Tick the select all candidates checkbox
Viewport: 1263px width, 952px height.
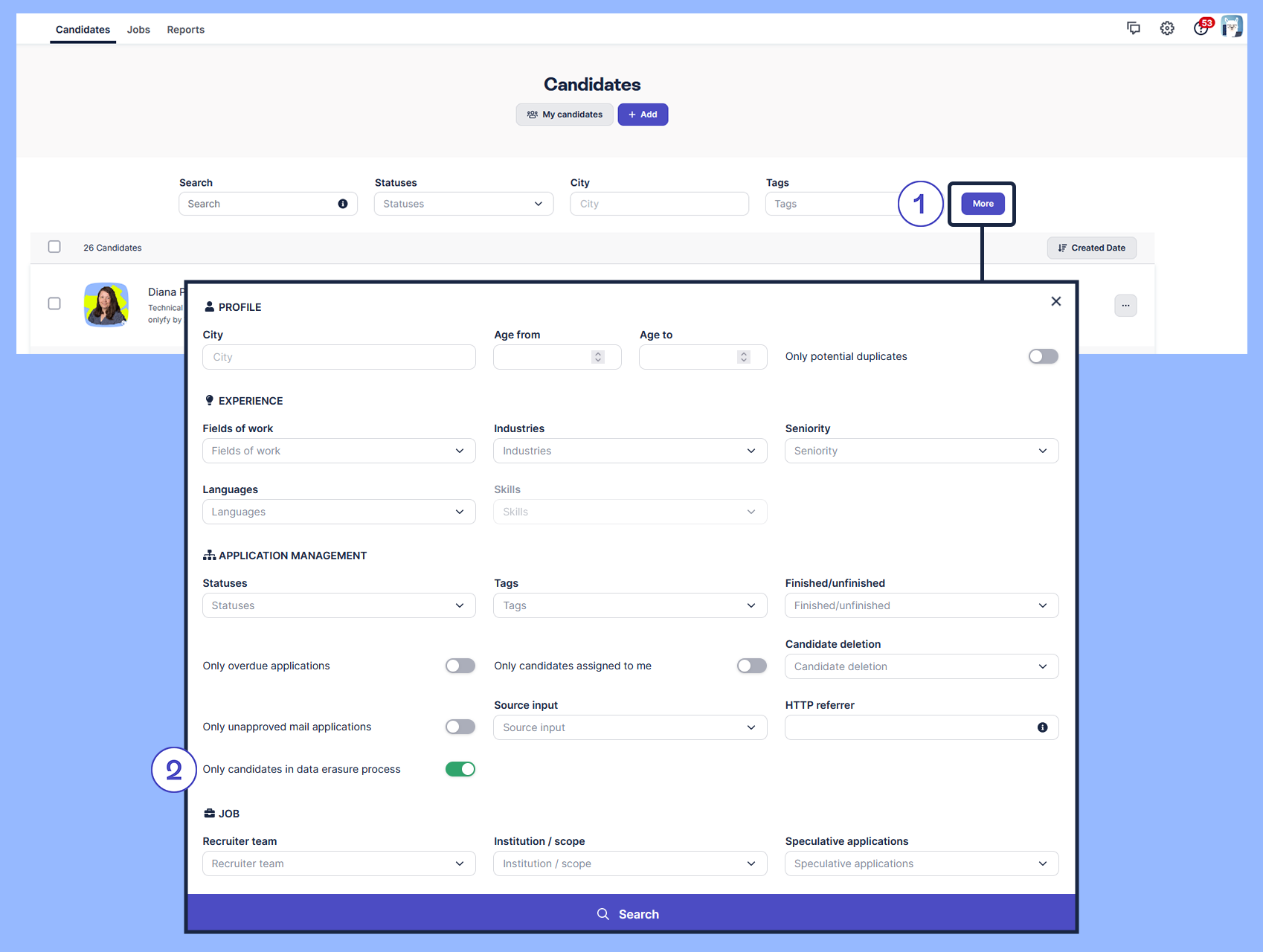click(54, 247)
